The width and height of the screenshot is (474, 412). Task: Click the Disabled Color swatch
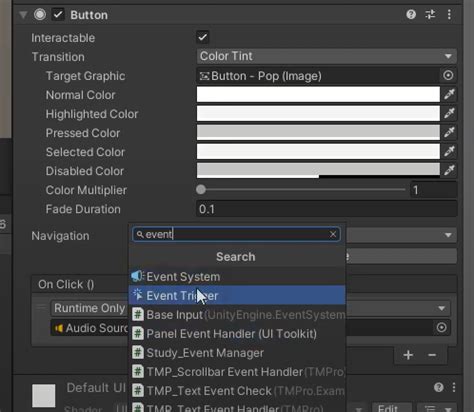(x=318, y=171)
